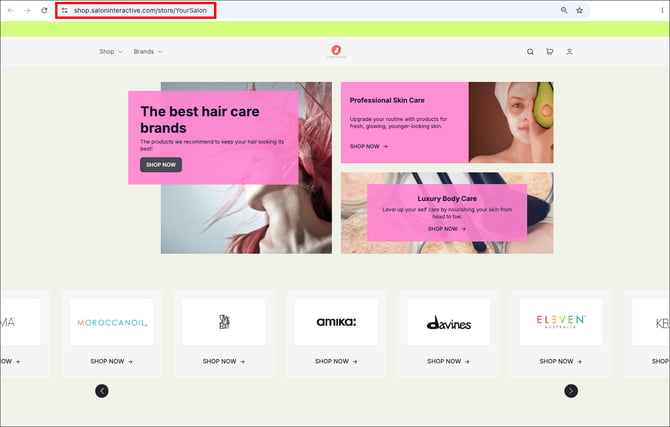Show previous brands with left carousel arrow

[x=102, y=391]
